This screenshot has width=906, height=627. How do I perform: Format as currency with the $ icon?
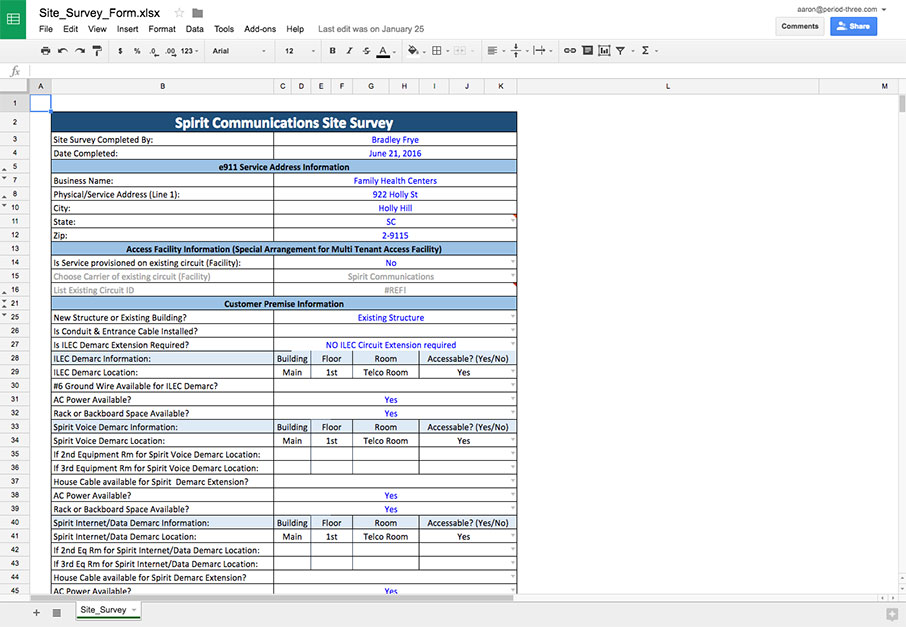120,51
